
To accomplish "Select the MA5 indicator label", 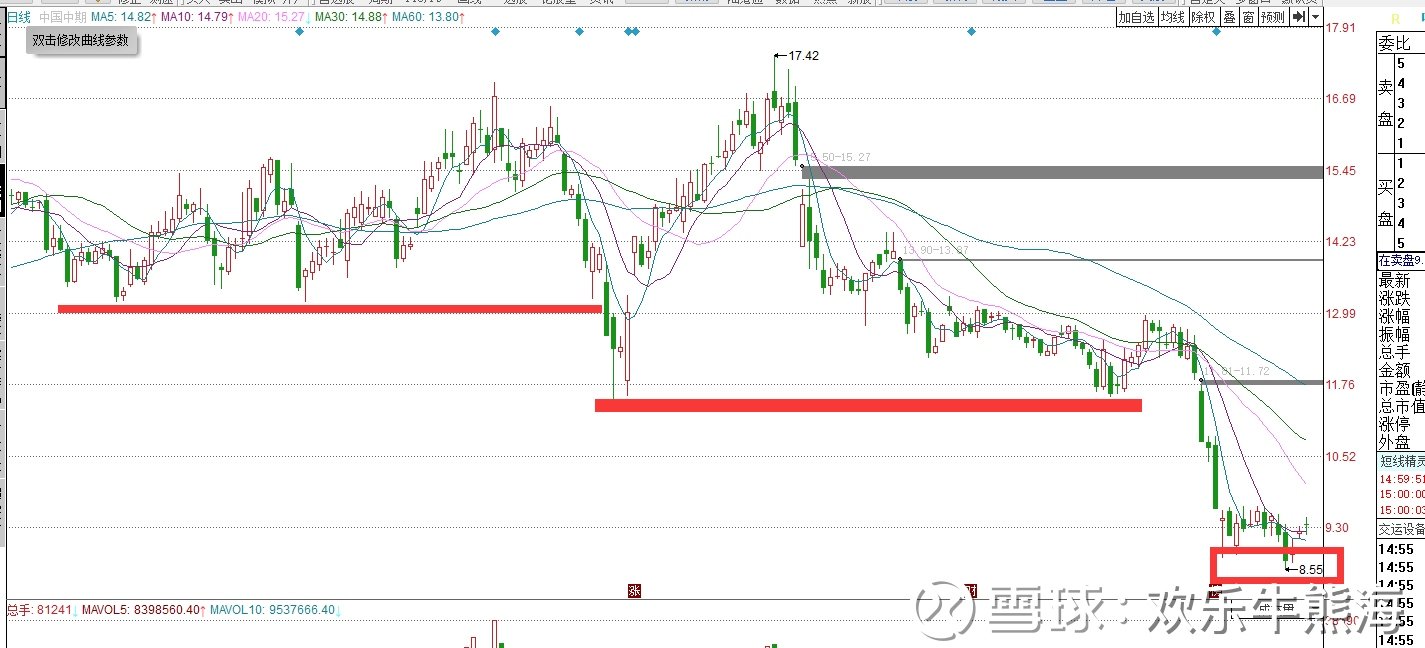I will point(121,17).
